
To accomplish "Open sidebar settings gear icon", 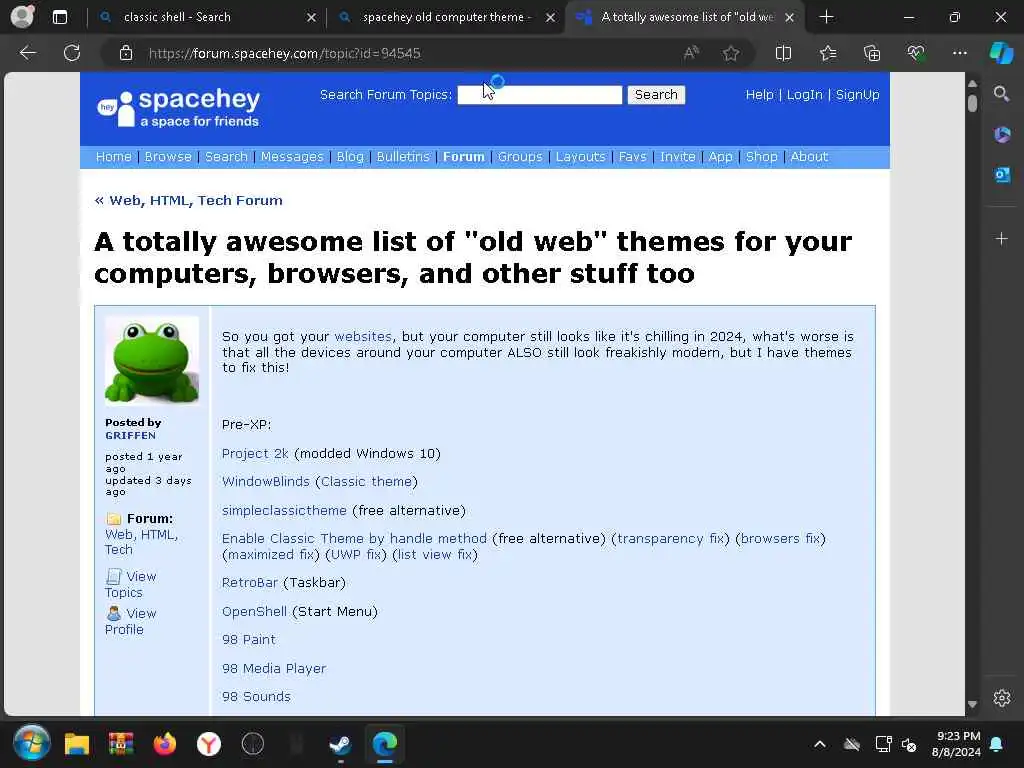I will click(1002, 698).
